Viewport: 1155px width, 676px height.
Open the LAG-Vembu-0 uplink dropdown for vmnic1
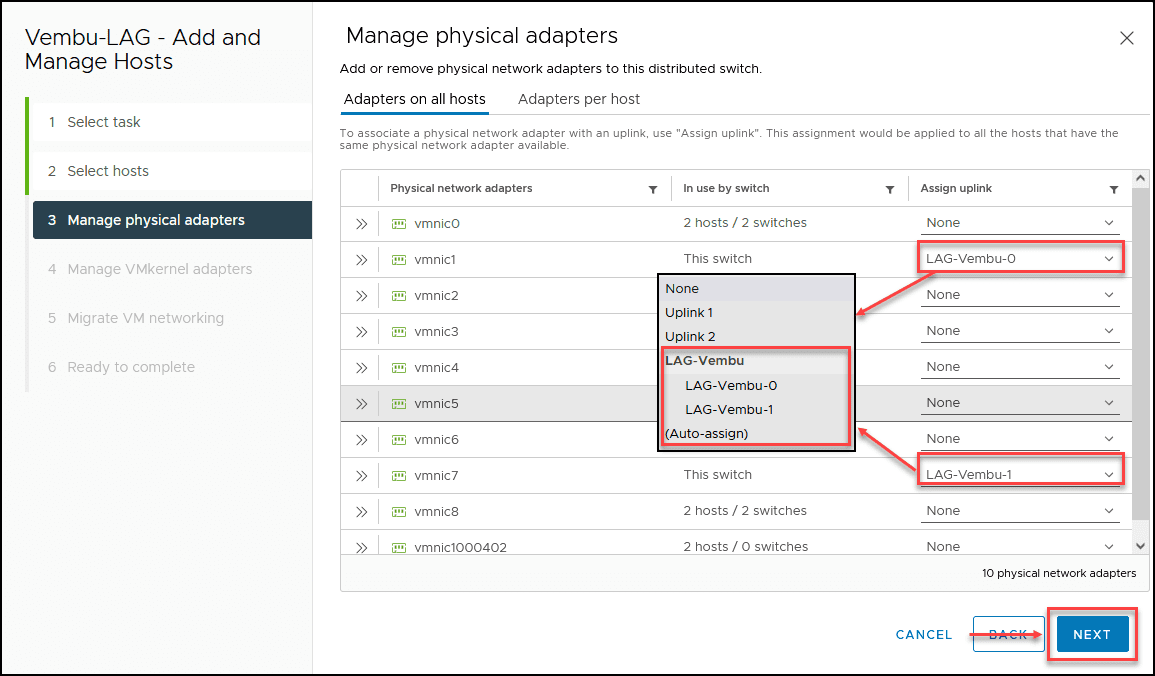click(x=1020, y=258)
